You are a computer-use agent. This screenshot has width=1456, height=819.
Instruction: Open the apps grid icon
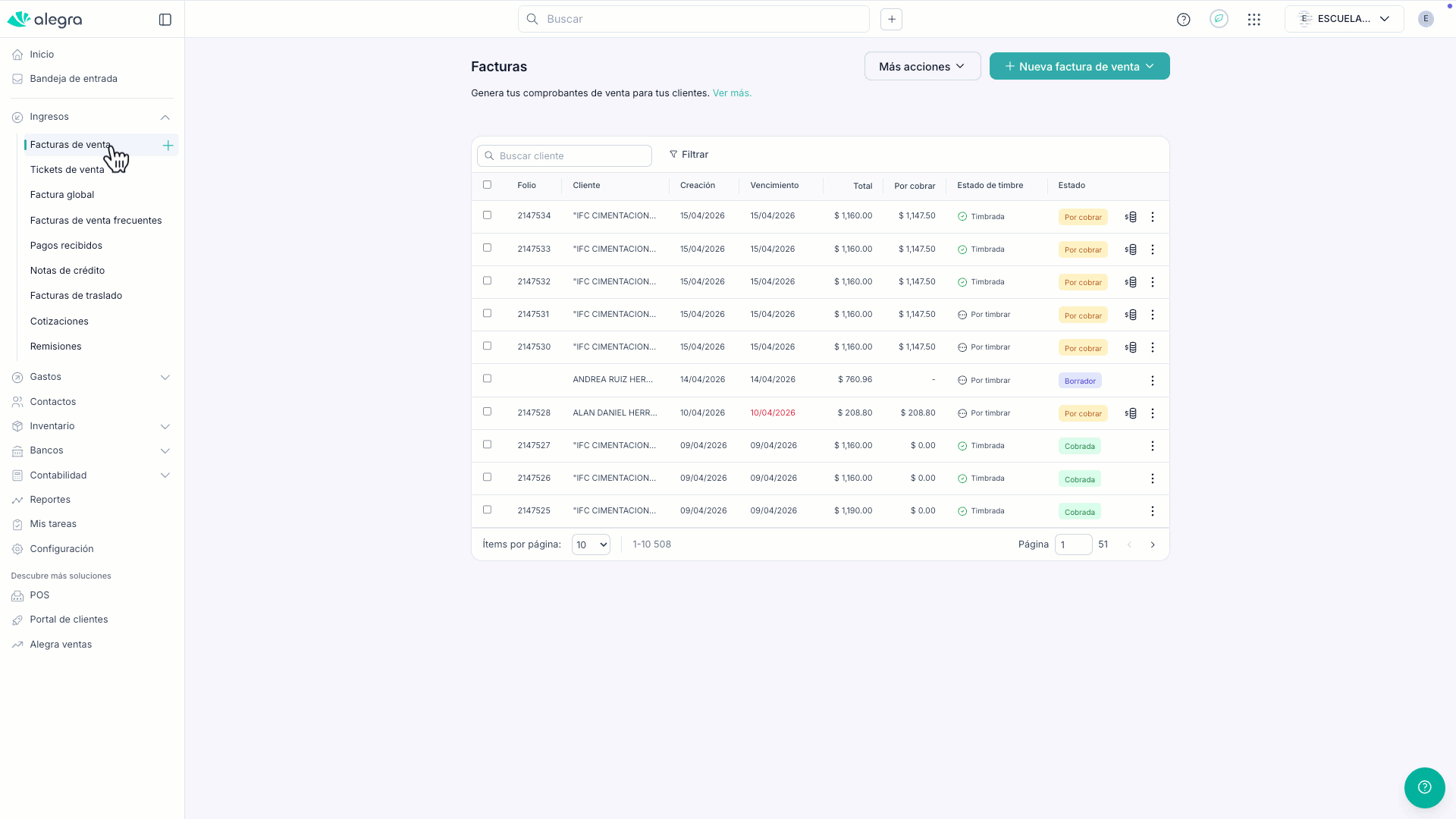click(x=1254, y=20)
